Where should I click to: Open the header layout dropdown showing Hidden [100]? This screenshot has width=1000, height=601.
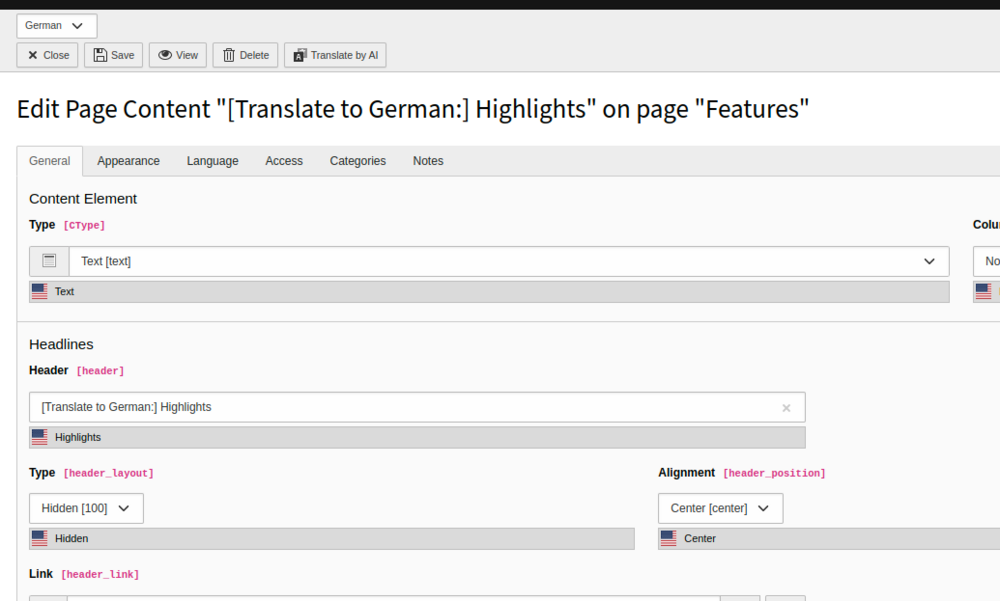[86, 508]
